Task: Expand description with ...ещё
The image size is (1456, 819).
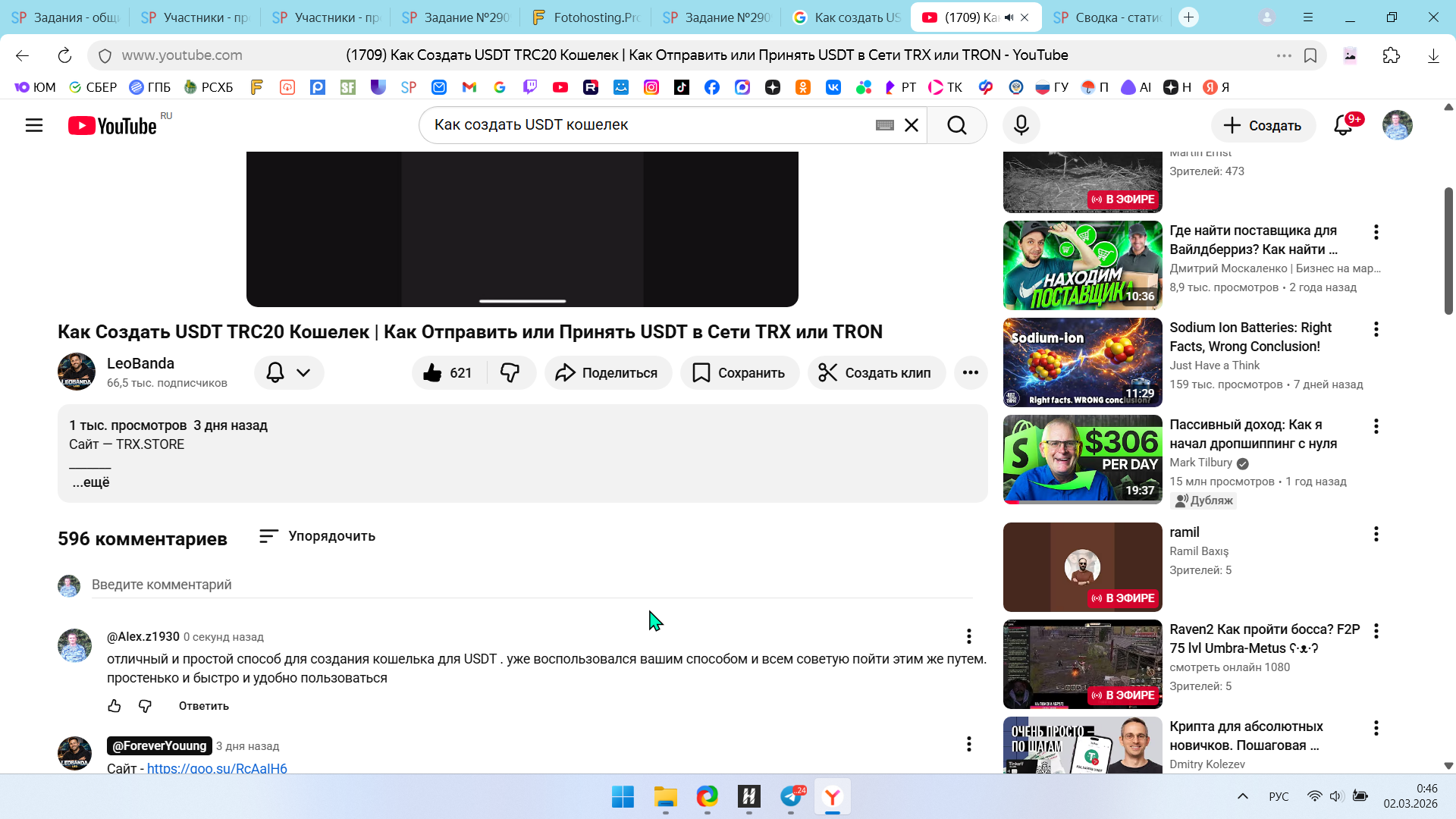Action: coord(91,482)
